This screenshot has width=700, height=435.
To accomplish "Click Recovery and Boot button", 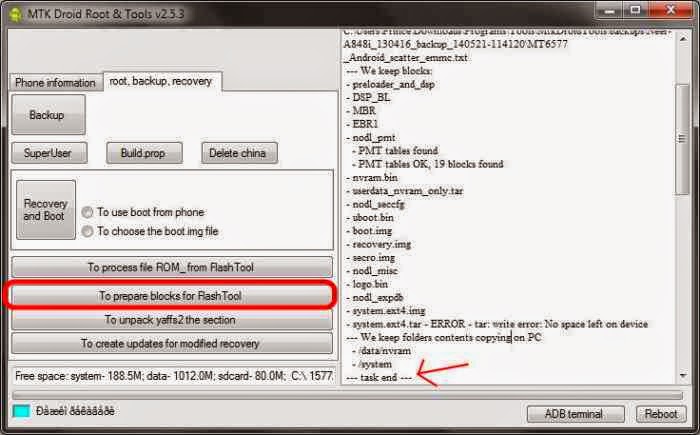I will click(x=46, y=210).
